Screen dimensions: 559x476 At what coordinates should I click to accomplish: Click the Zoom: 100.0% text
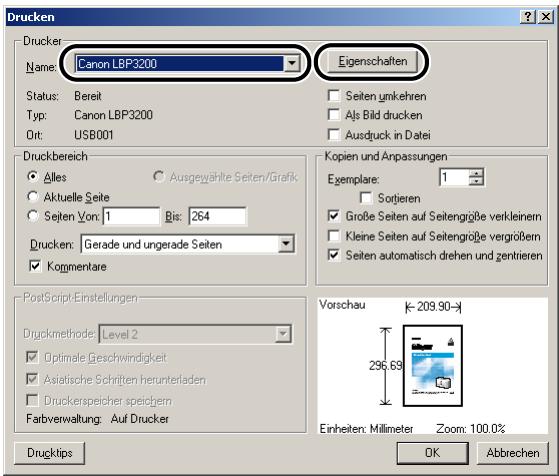[471, 429]
